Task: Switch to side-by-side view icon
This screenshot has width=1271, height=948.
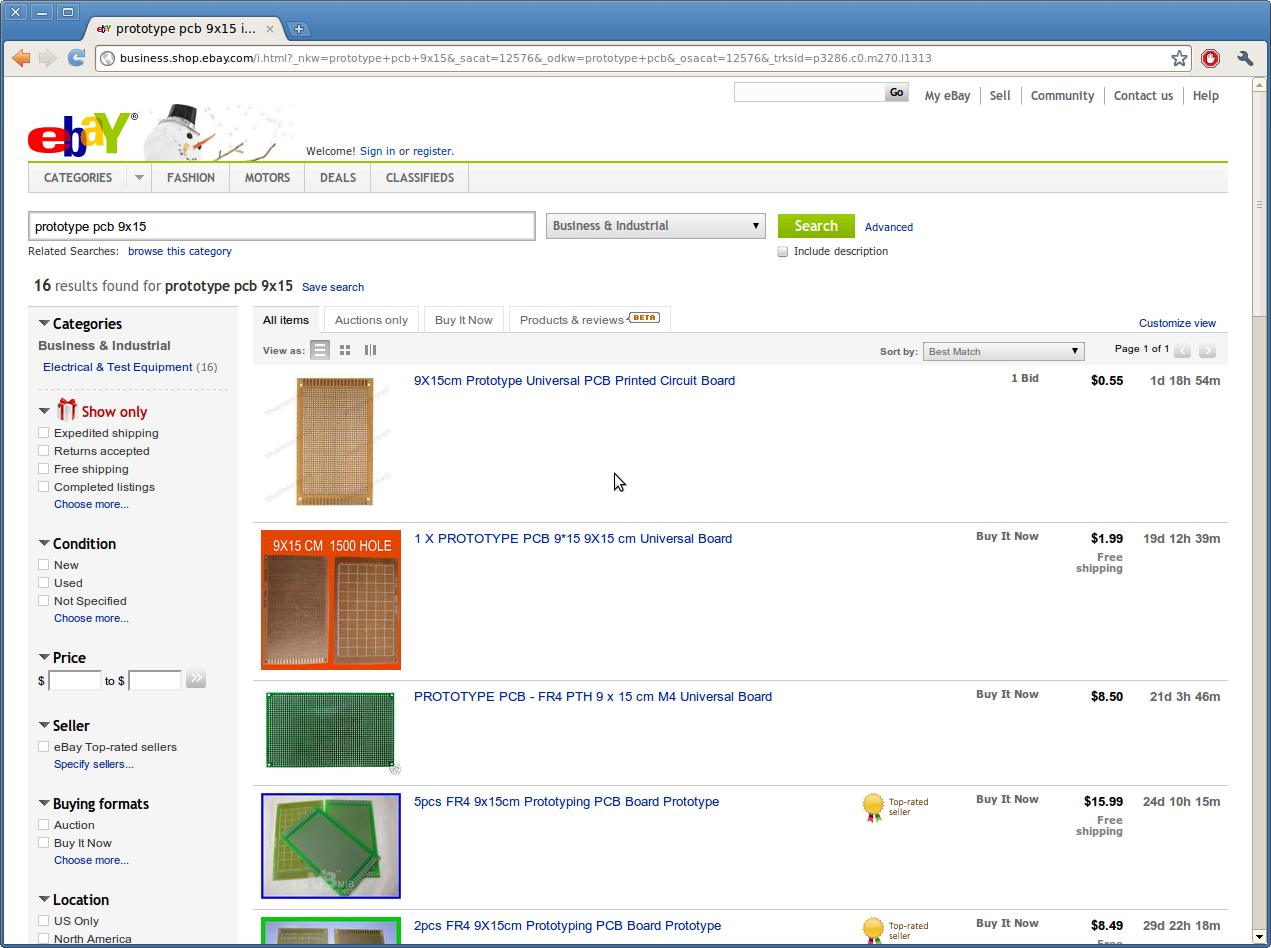Action: point(370,350)
